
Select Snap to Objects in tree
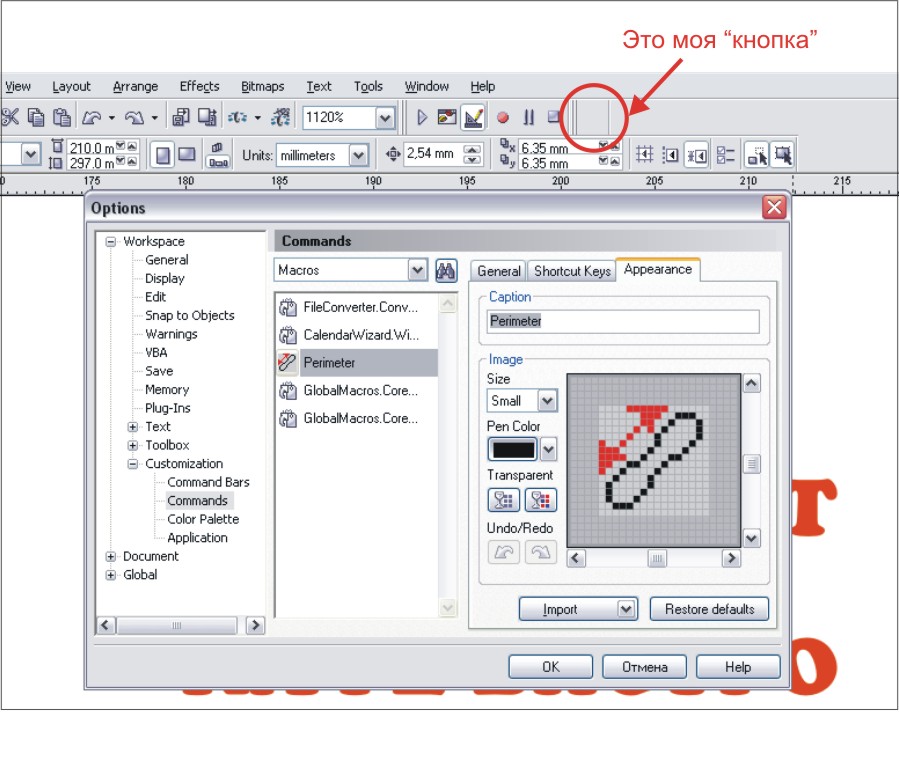[190, 315]
